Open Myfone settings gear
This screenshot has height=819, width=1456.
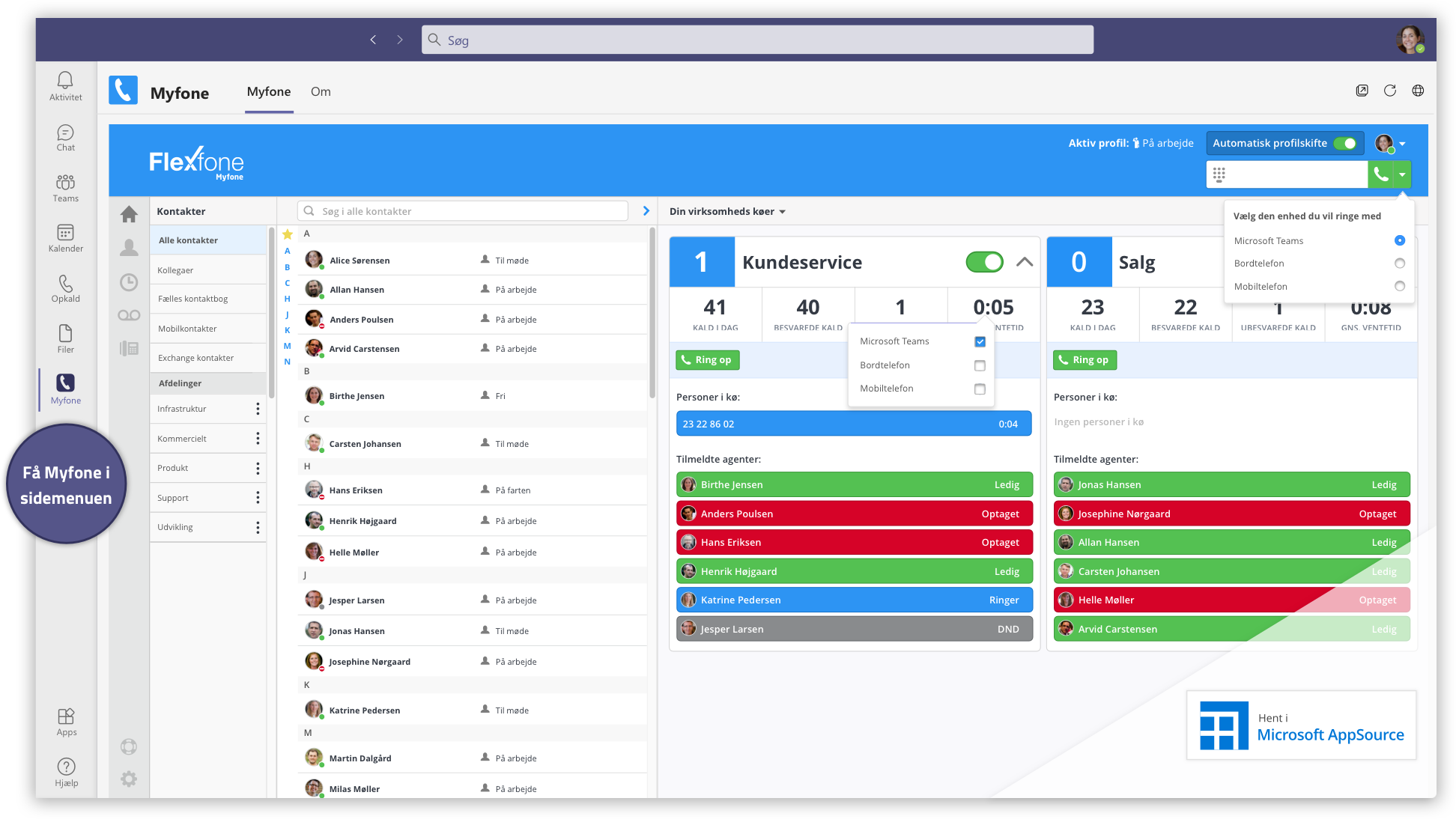(129, 779)
